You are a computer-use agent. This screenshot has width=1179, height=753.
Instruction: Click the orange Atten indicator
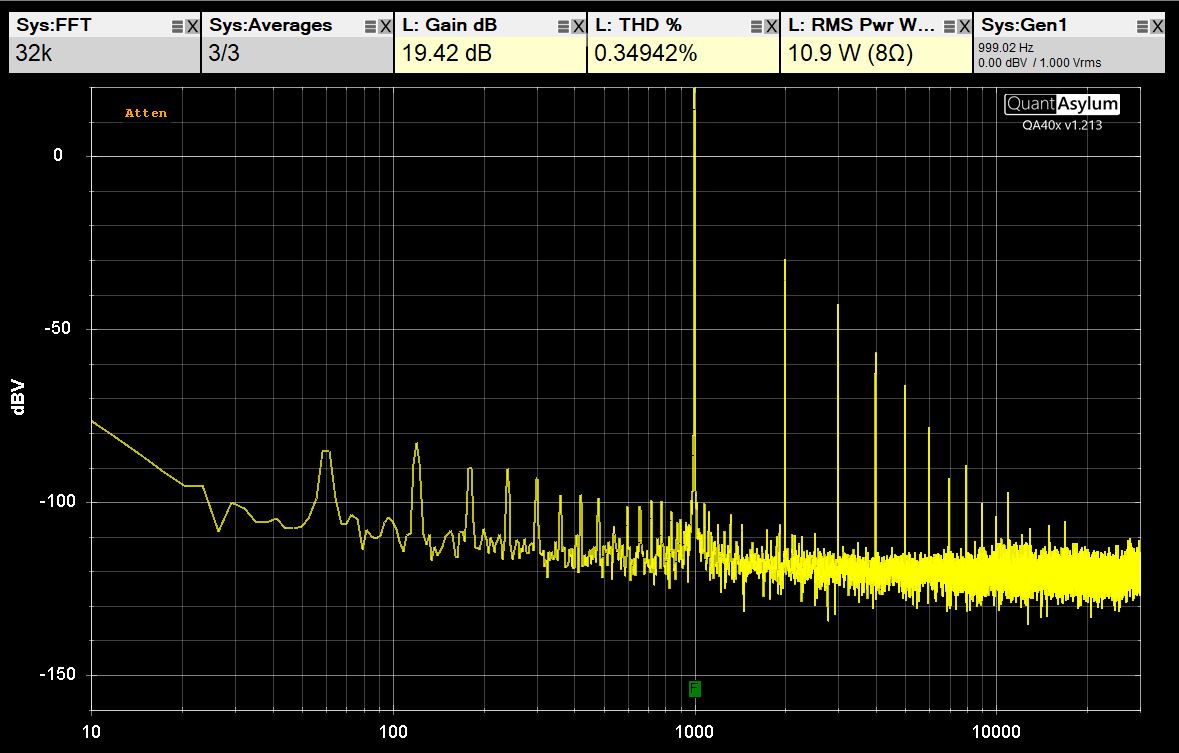146,113
